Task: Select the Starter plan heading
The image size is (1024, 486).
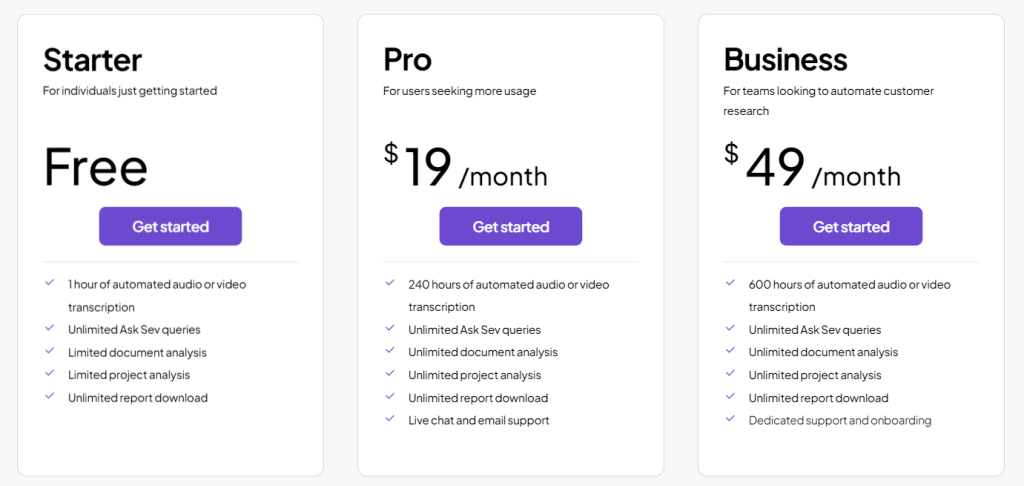Action: (93, 60)
